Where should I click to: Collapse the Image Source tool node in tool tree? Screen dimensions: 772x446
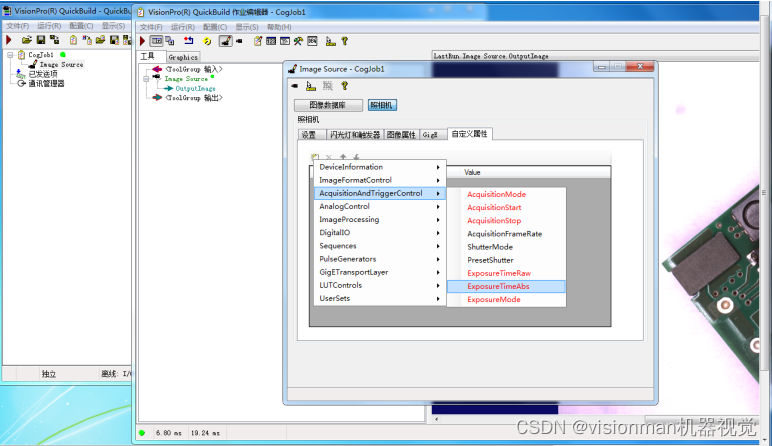click(x=146, y=79)
